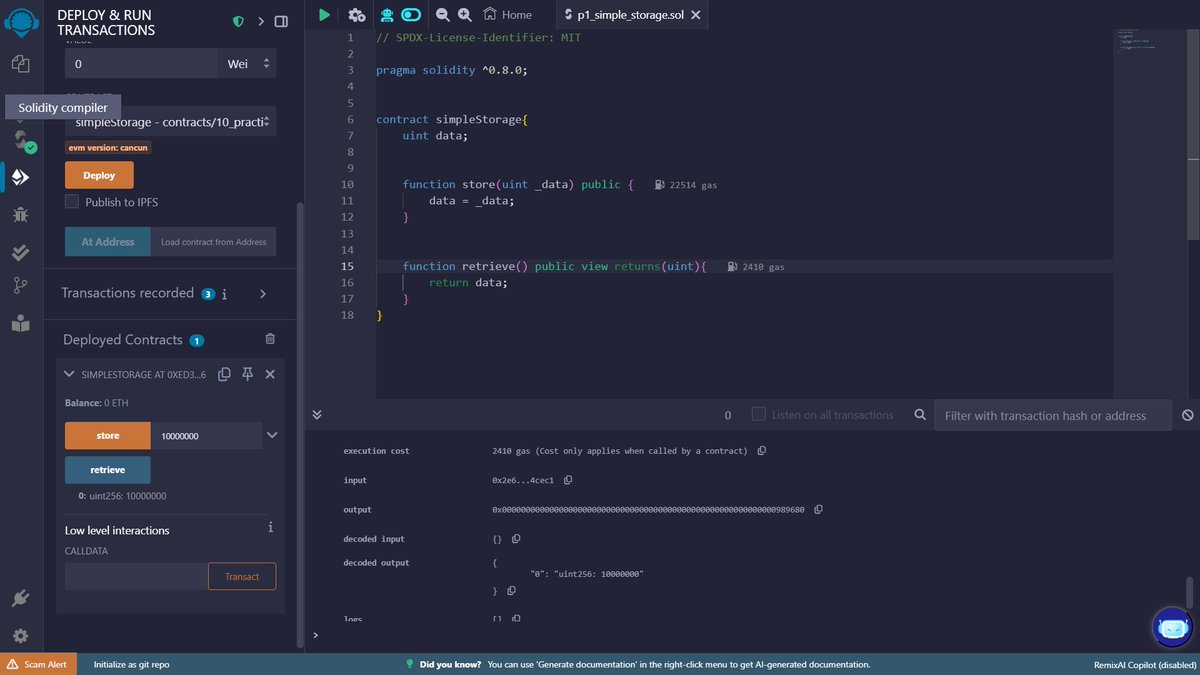Open the simpleStorage contract selector dropdown
This screenshot has width=1200, height=675.
point(171,122)
